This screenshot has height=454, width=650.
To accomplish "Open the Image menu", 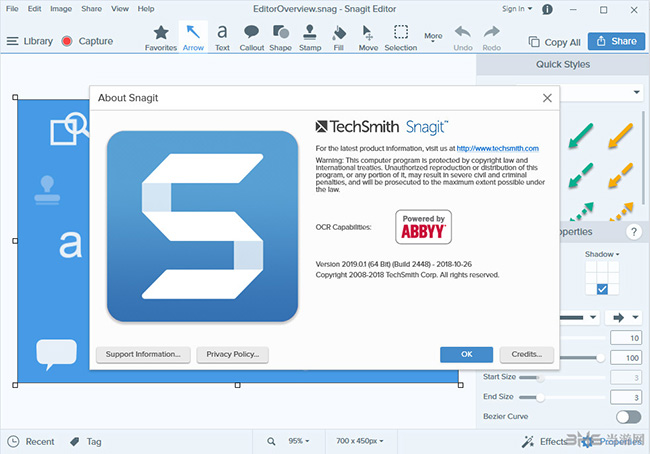I will coord(61,9).
